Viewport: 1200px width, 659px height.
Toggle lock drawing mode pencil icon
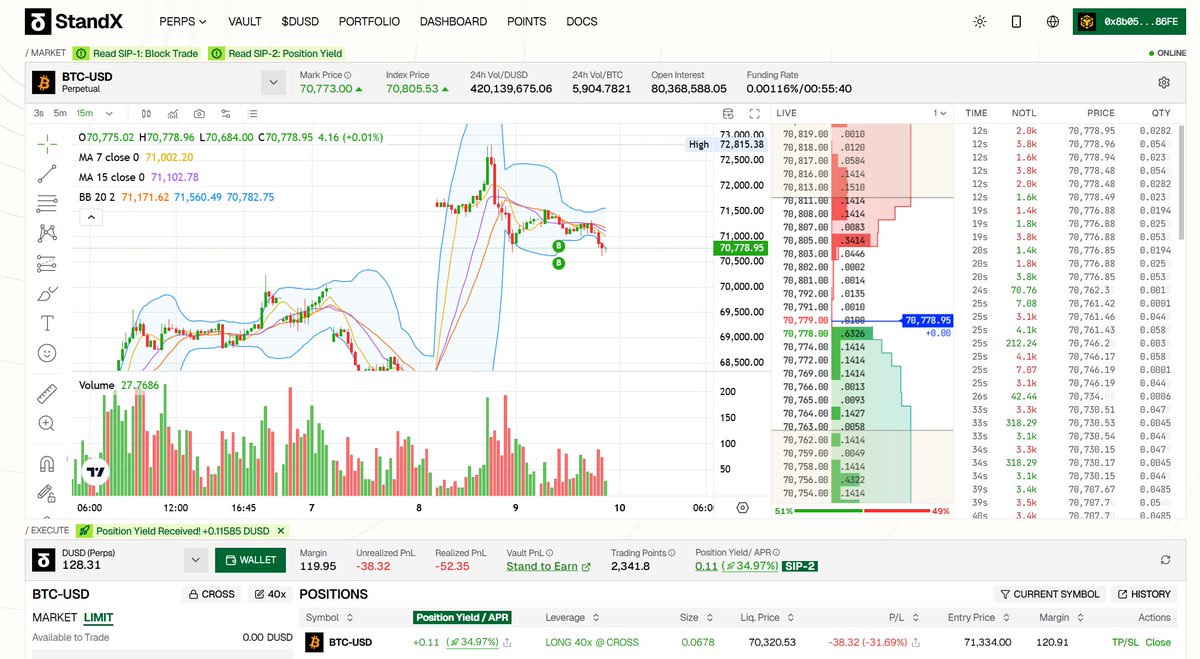click(x=47, y=492)
